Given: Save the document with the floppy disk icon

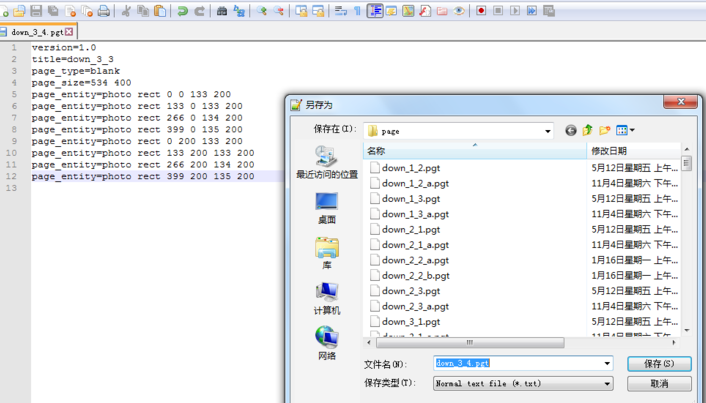Looking at the screenshot, I should tap(36, 11).
